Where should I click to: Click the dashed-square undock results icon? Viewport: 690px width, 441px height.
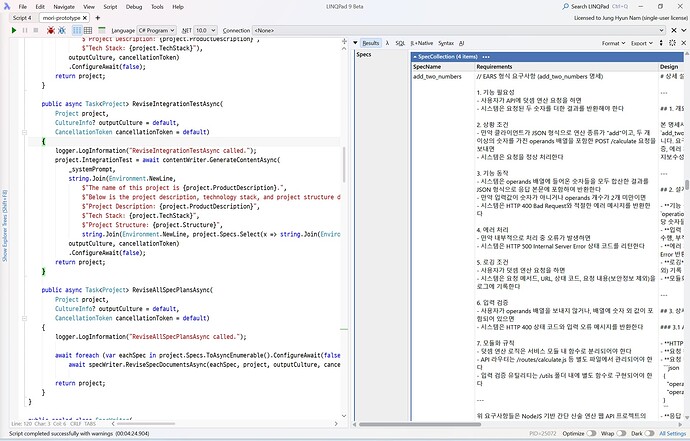tap(672, 43)
